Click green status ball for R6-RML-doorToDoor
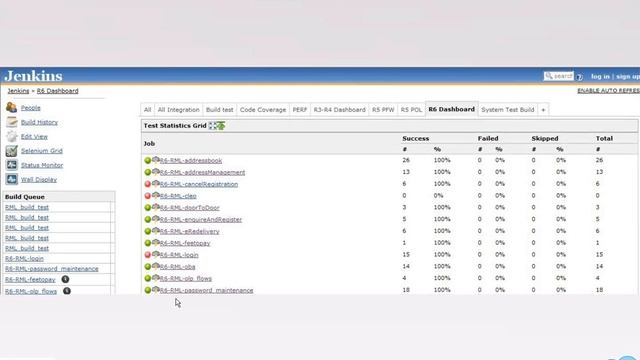The height and width of the screenshot is (360, 640). (x=148, y=208)
